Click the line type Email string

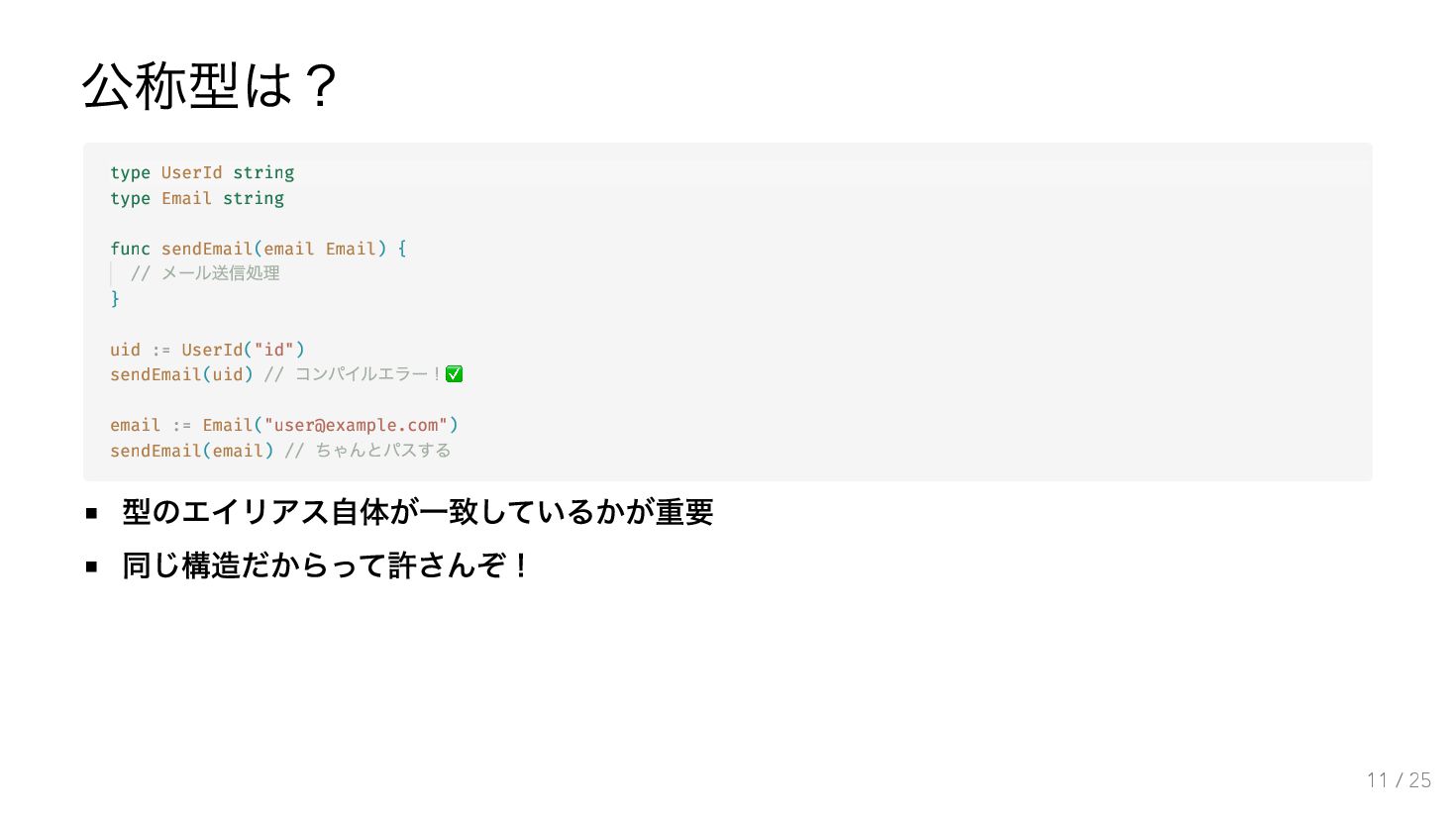pyautogui.click(x=197, y=198)
